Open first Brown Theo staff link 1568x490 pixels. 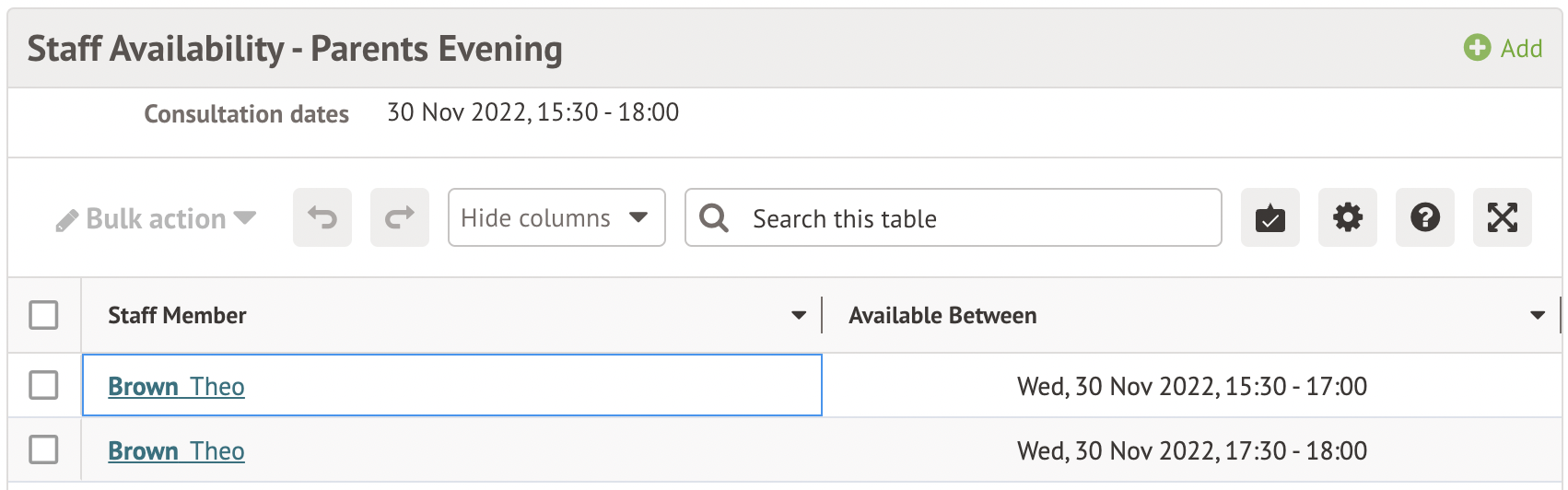[x=176, y=387]
